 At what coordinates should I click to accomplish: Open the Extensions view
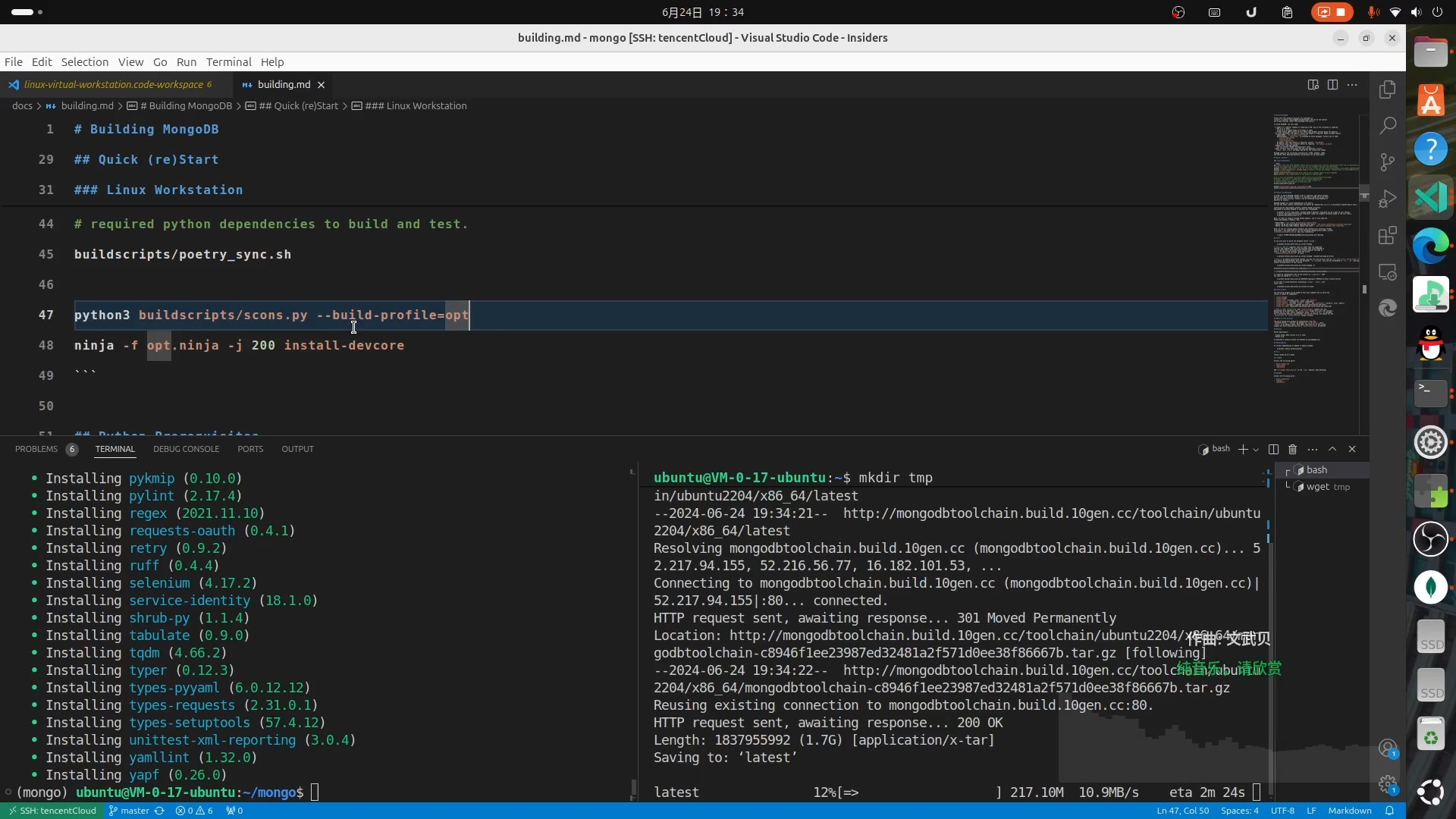[x=1388, y=235]
